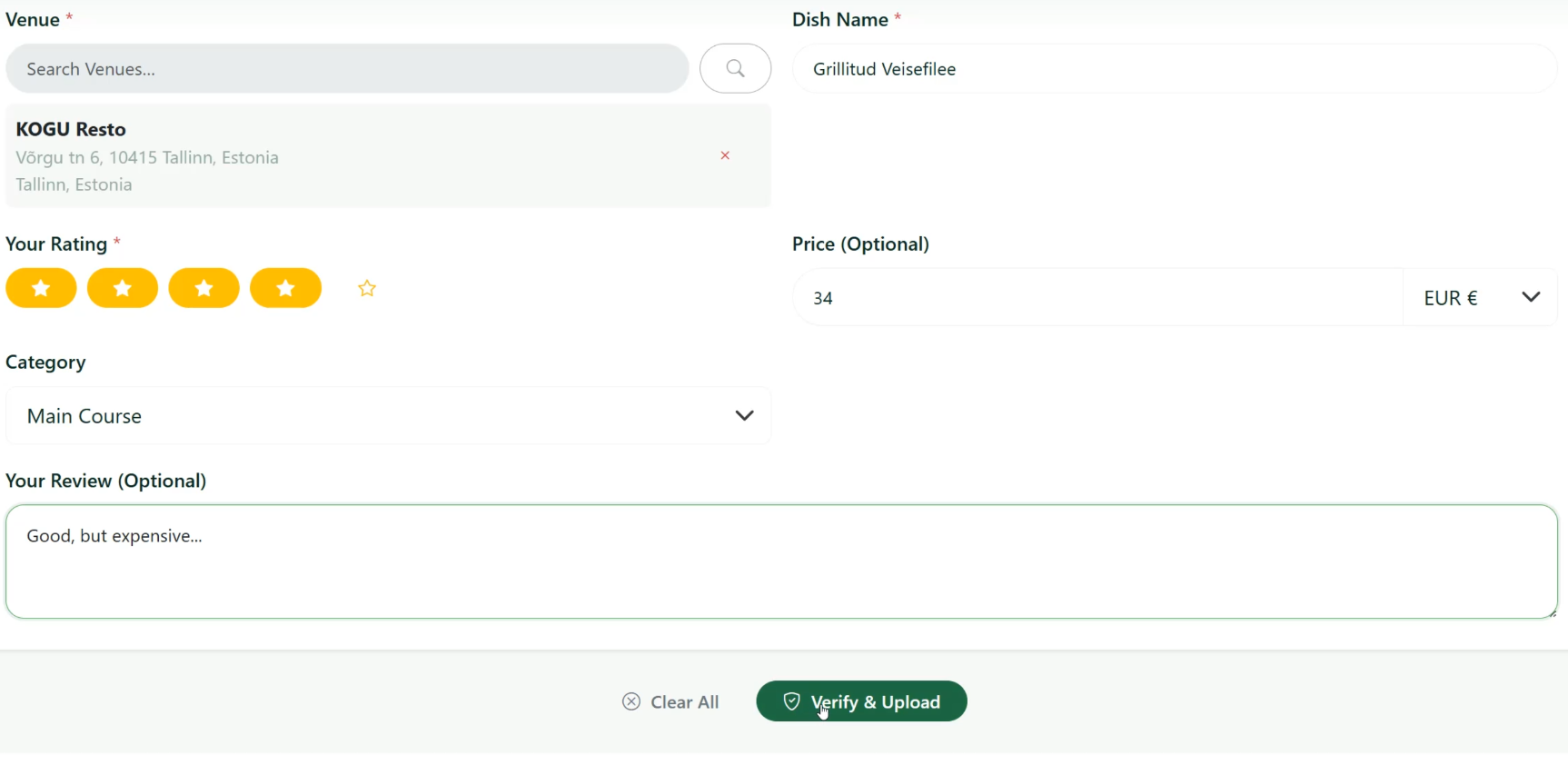Image resolution: width=1568 pixels, height=765 pixels.
Task: Enable the empty fifth rating star
Action: [367, 289]
